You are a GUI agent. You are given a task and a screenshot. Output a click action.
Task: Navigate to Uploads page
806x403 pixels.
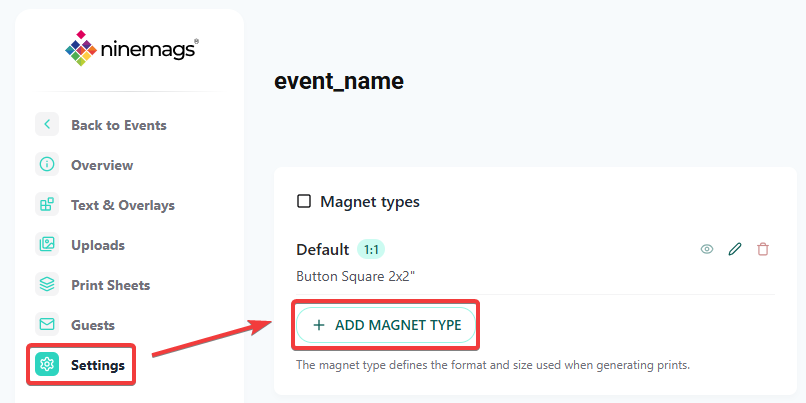tap(98, 245)
